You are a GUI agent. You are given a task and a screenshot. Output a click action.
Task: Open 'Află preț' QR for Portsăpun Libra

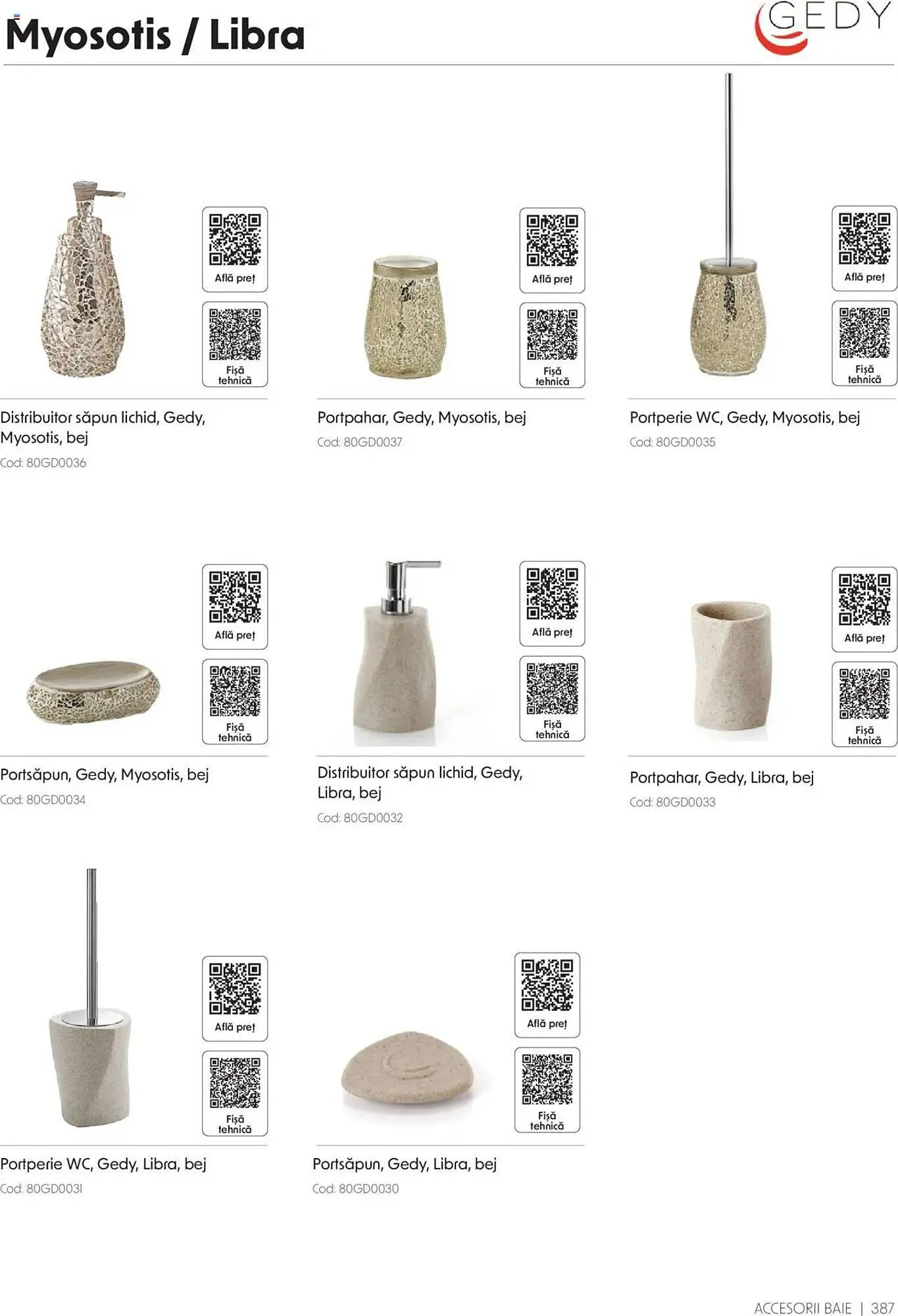547,995
